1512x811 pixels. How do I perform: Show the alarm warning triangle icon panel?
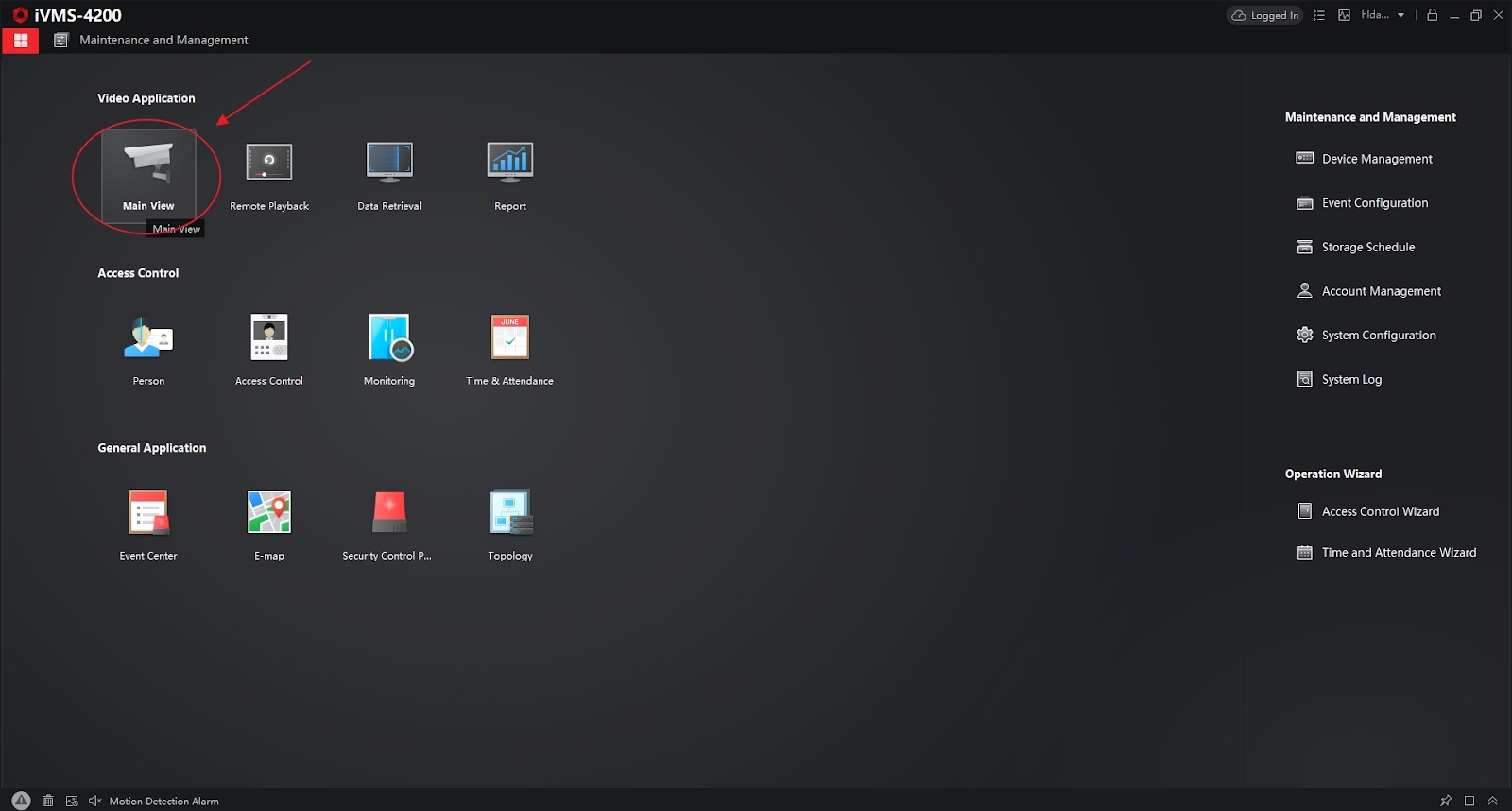click(x=21, y=801)
